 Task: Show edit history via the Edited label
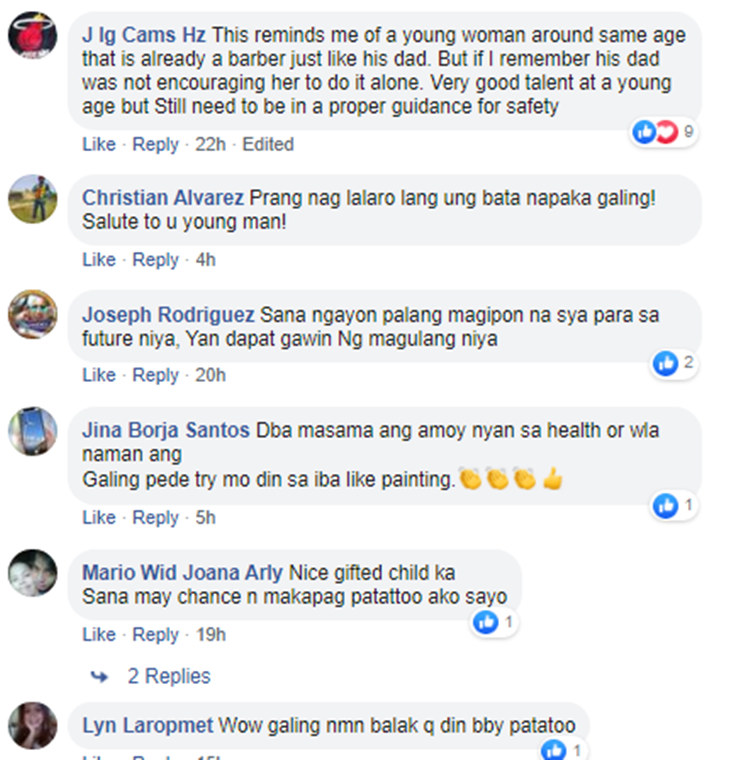click(268, 144)
